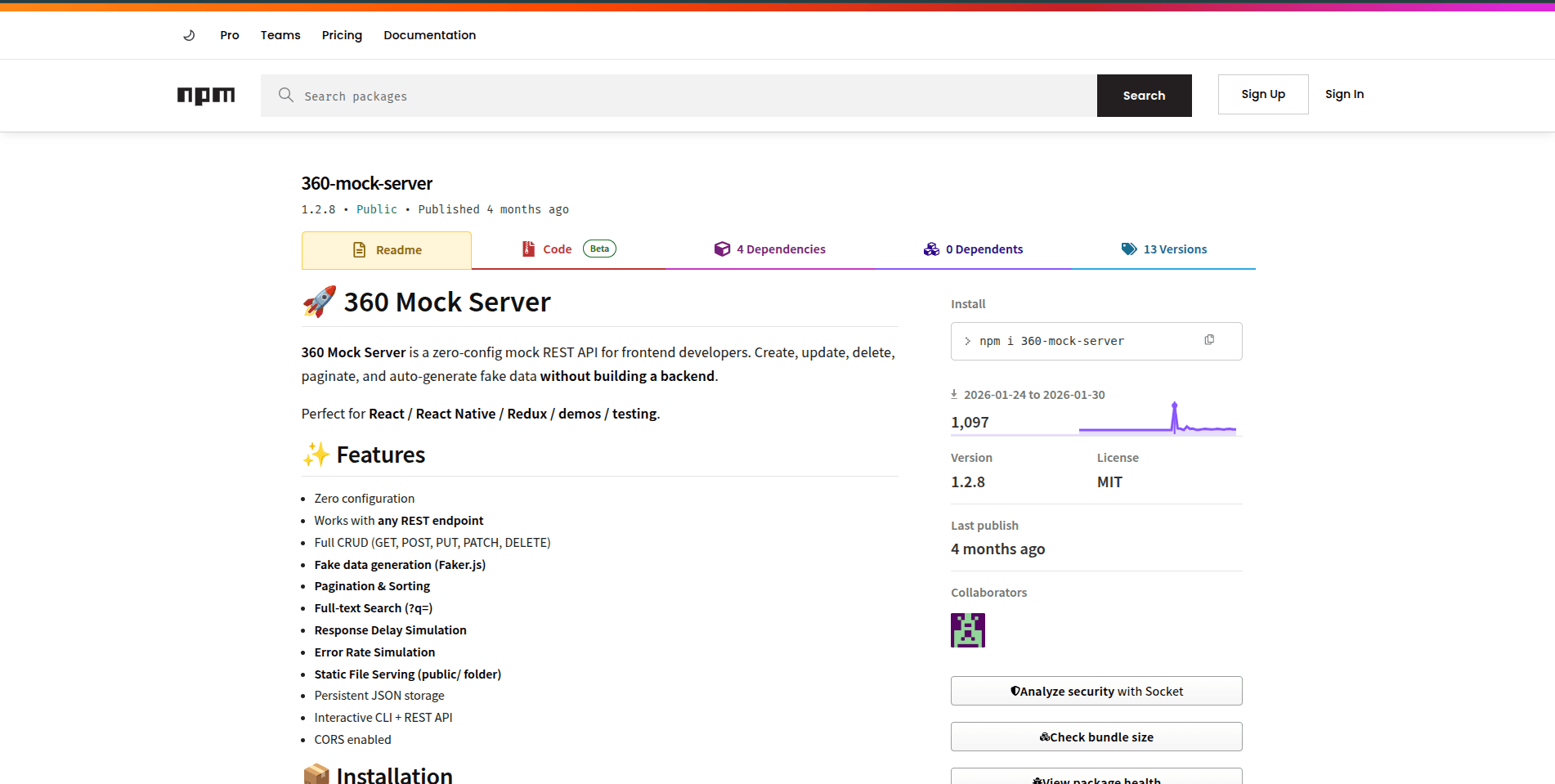Viewport: 1555px width, 784px height.
Task: Click 'Response Delay Simulation' list item
Action: [x=390, y=630]
